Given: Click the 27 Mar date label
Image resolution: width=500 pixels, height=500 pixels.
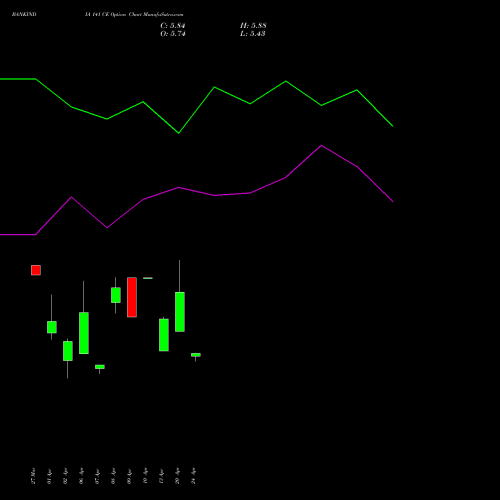Looking at the screenshot, I should [33, 476].
